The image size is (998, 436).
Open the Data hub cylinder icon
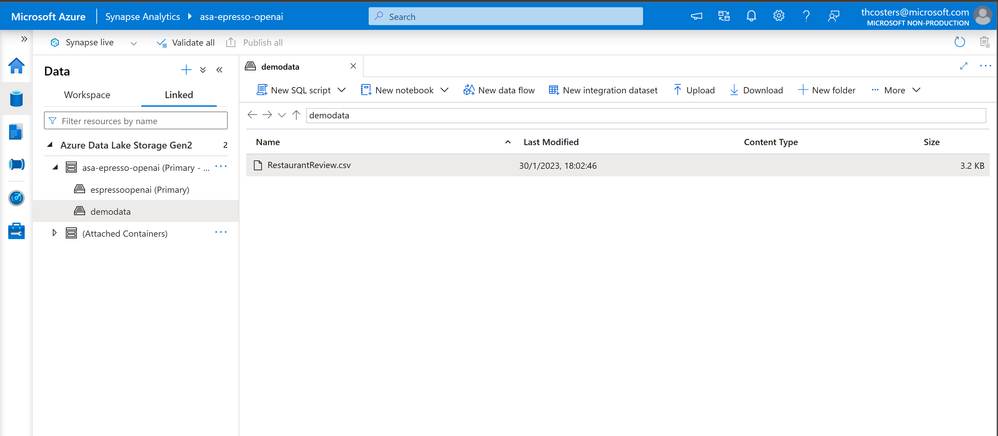click(16, 99)
